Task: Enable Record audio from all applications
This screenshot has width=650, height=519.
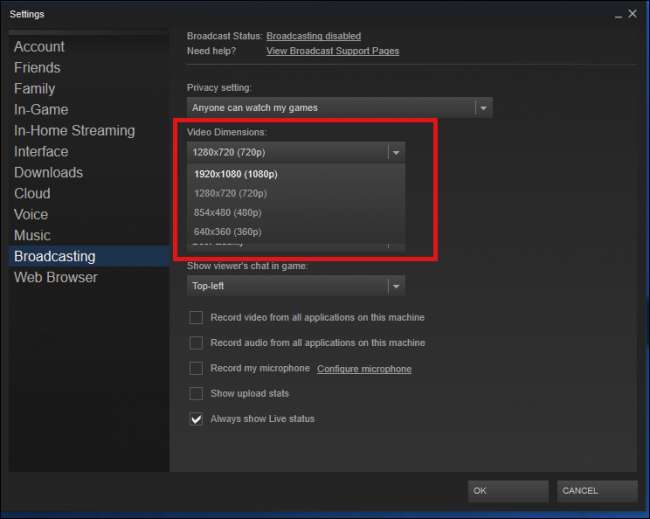Action: pyautogui.click(x=196, y=343)
